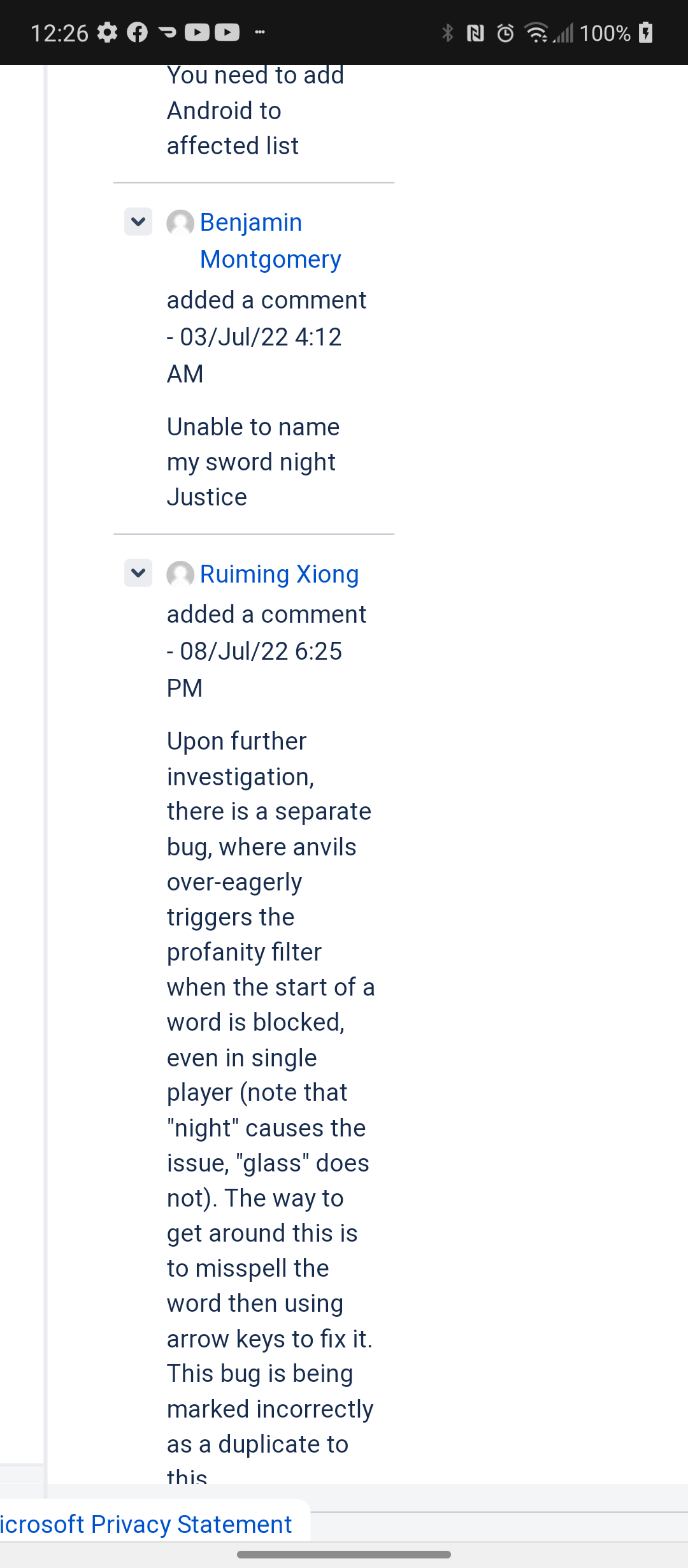
Task: Tap the NFC status icon
Action: coord(475,33)
